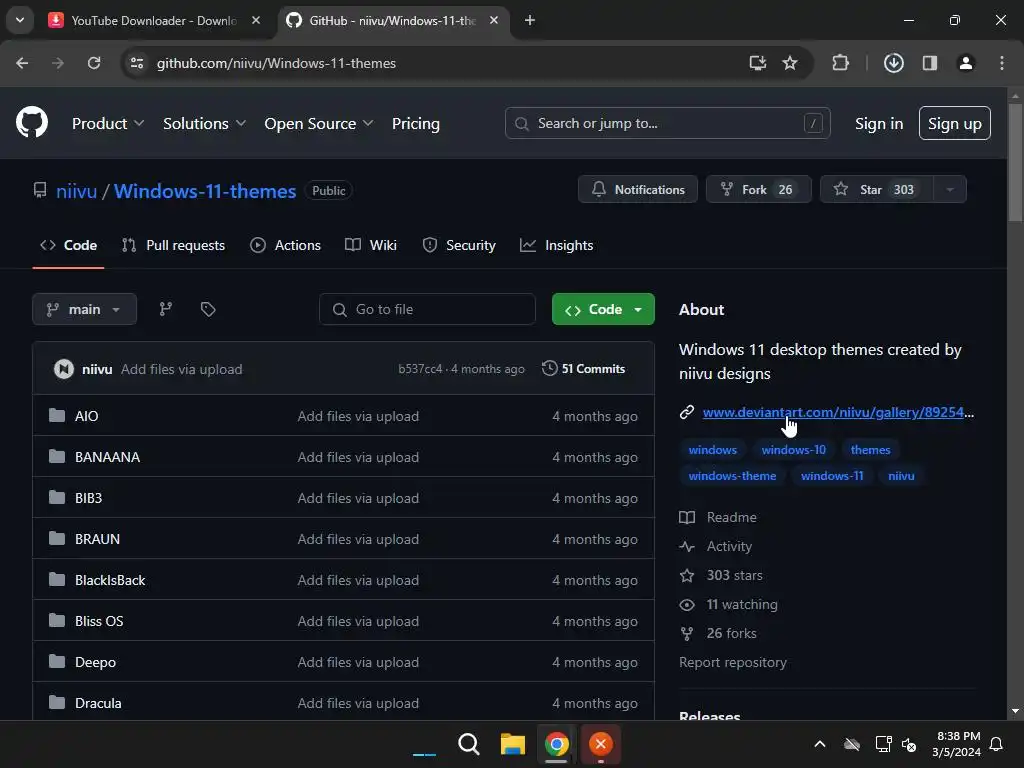Open Security tab
The height and width of the screenshot is (768, 1024).
(459, 246)
